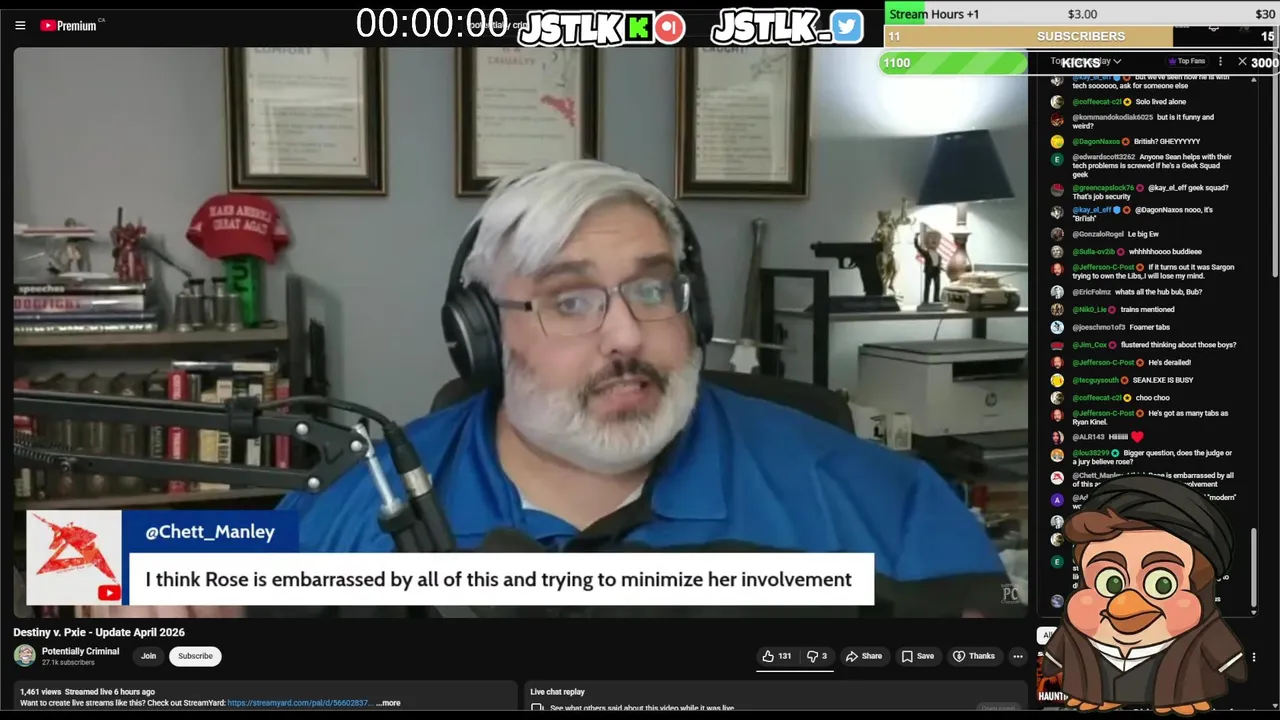Share the video

click(x=864, y=656)
